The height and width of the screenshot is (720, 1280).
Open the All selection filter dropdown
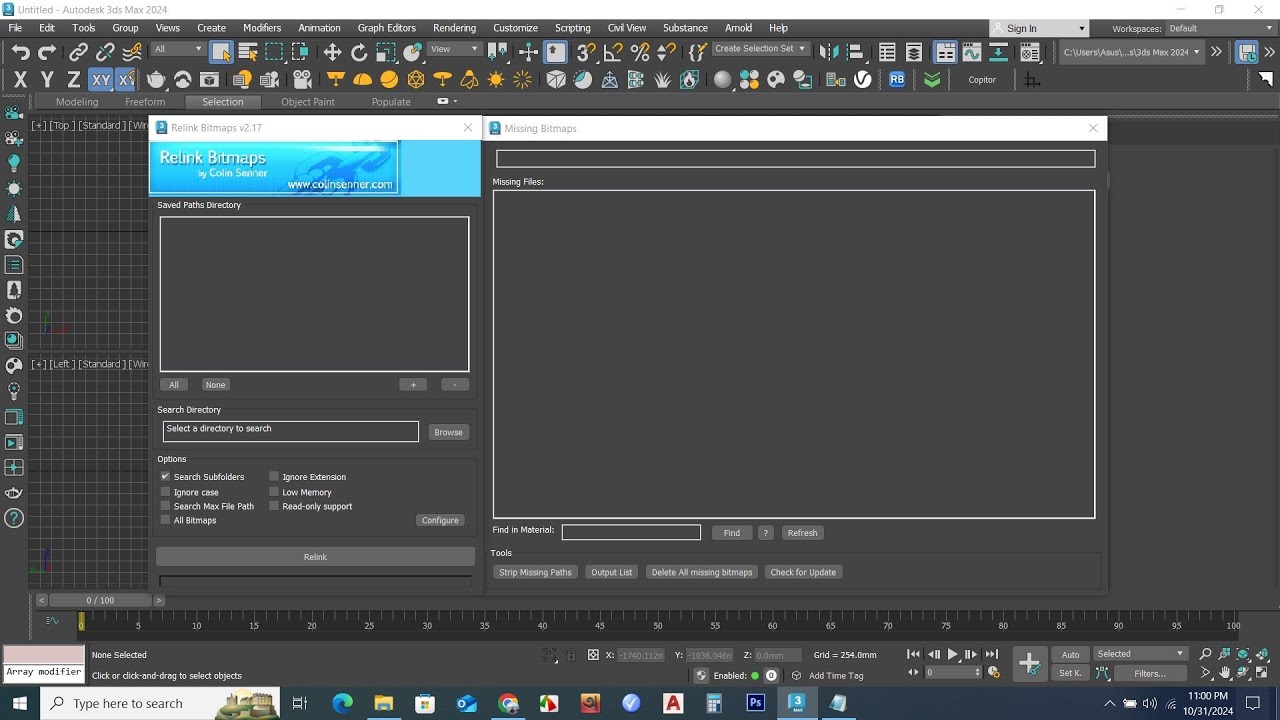click(x=178, y=49)
